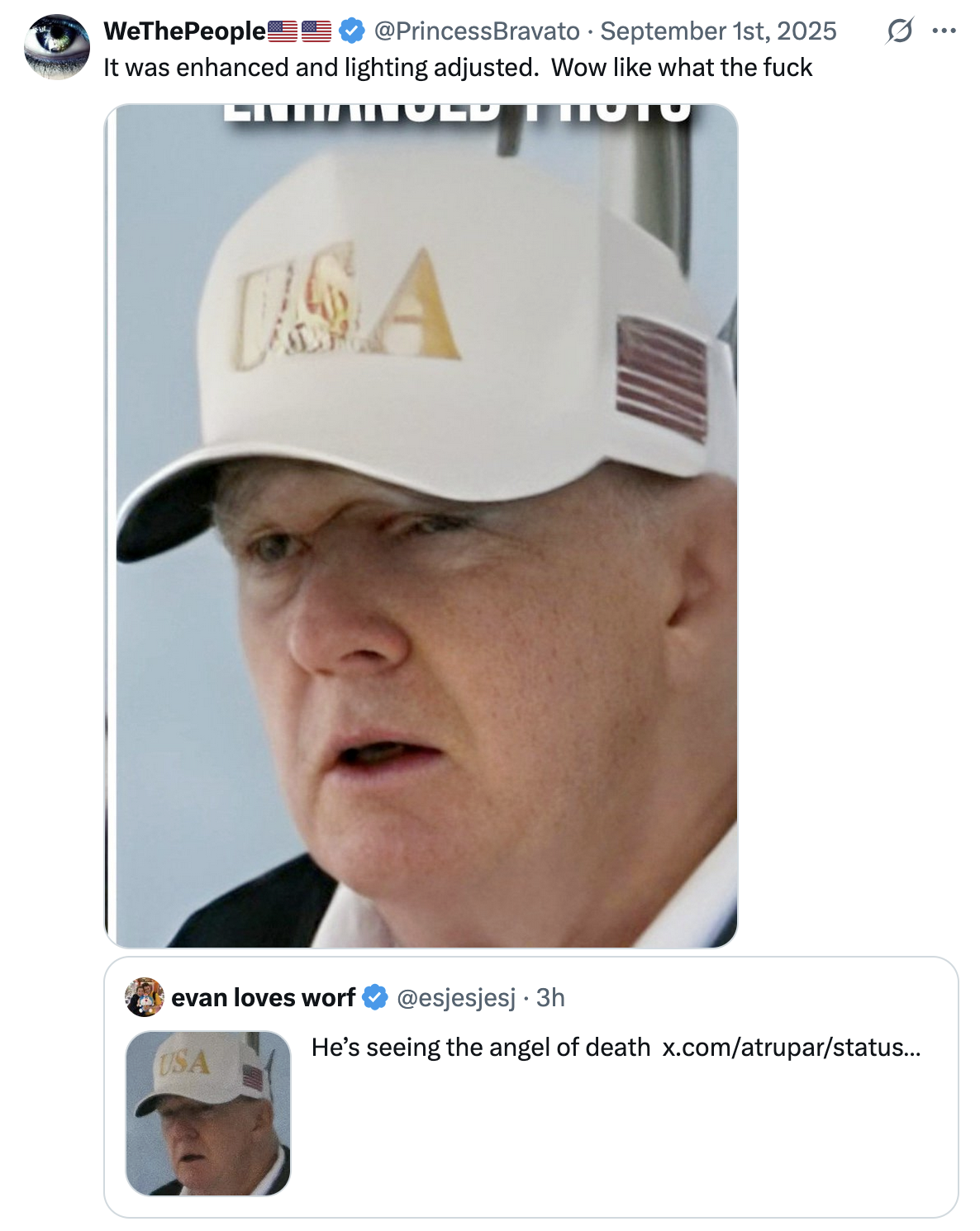Image resolution: width=980 pixels, height=1231 pixels.
Task: Click the tweet text about enhanced lighting
Action: [x=458, y=67]
